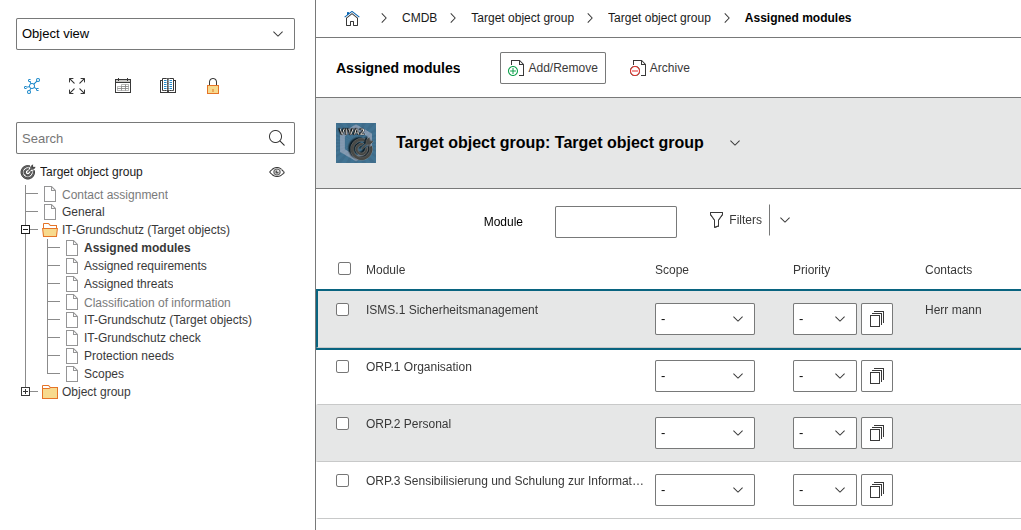1021x530 pixels.
Task: Check the ORP.3 Sensibilisierung row checkbox
Action: pyautogui.click(x=343, y=481)
